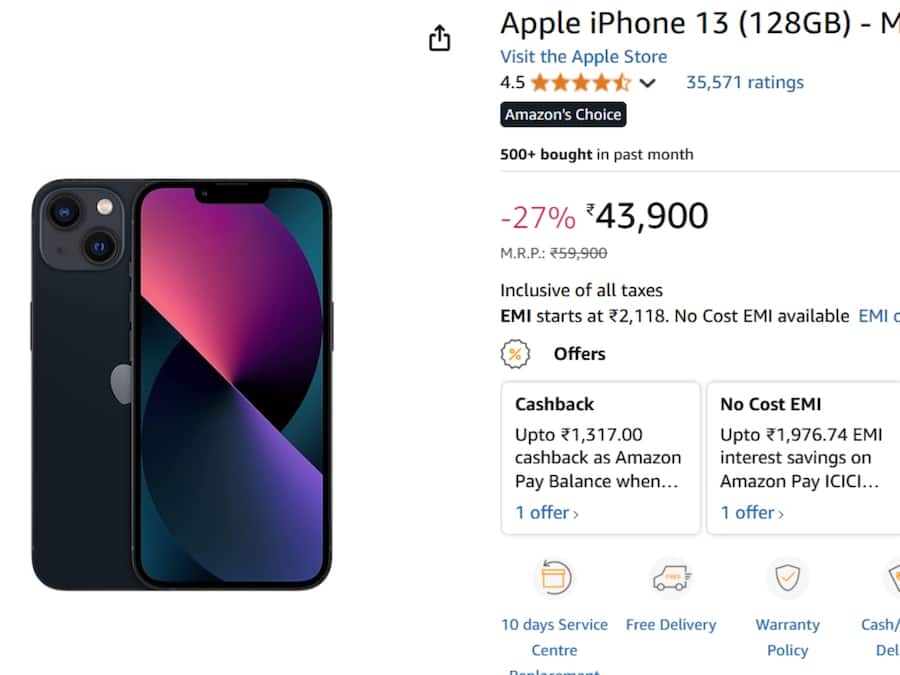The width and height of the screenshot is (900, 675).
Task: Select the Cashback offer card
Action: click(600, 457)
